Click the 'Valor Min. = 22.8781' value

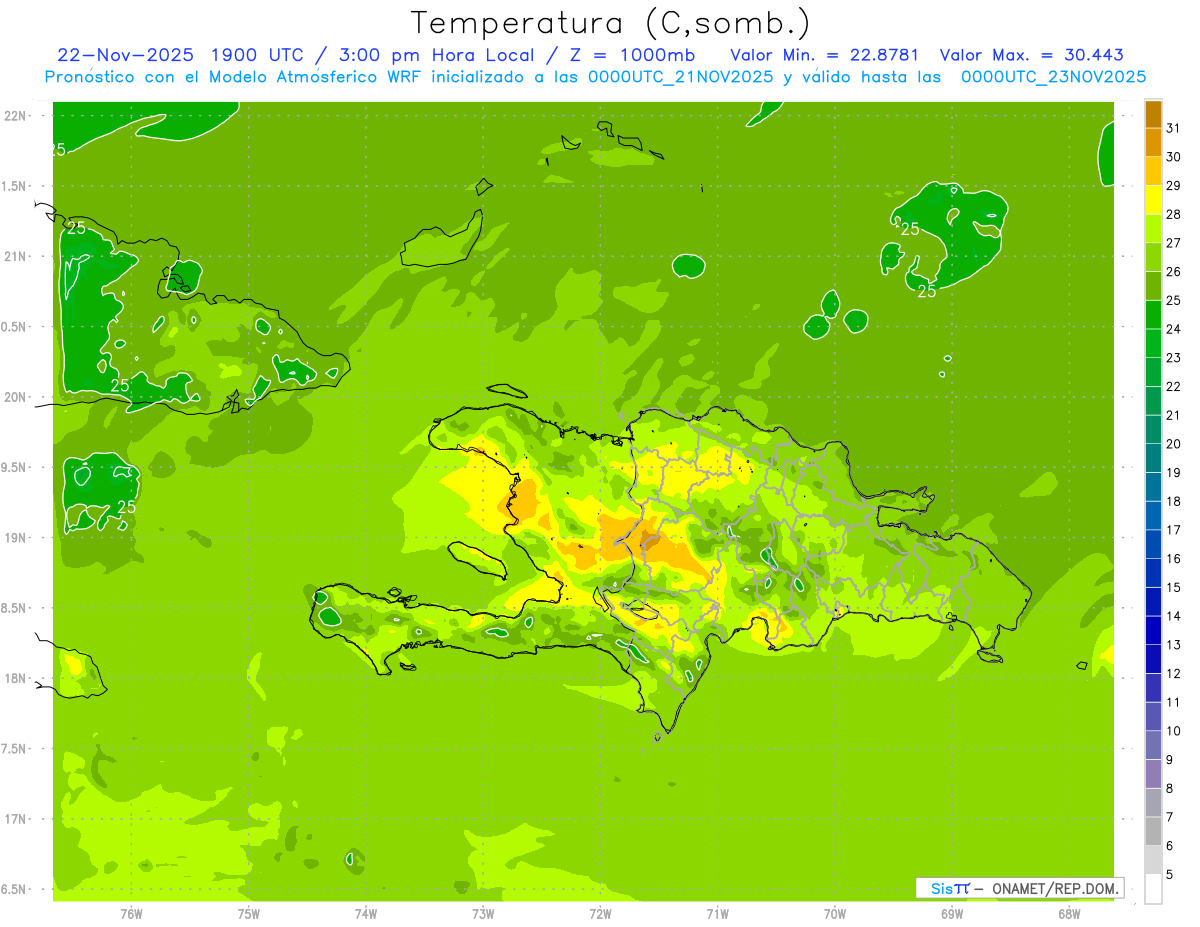tap(824, 55)
